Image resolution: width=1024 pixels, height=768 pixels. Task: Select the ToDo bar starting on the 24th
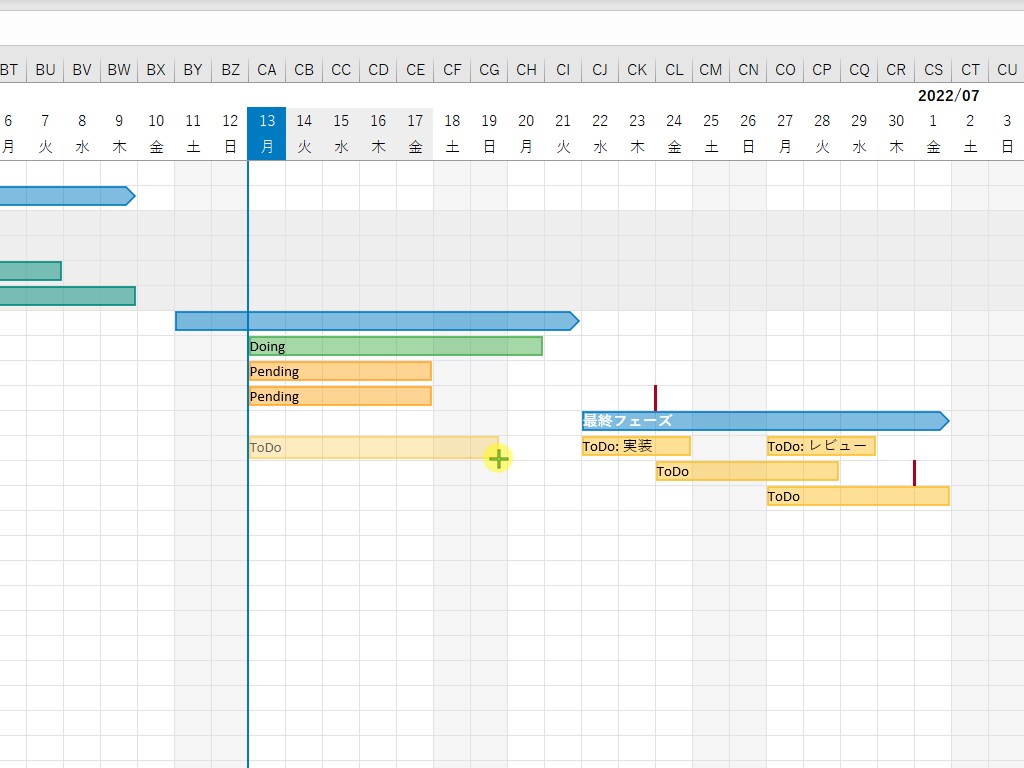point(747,471)
